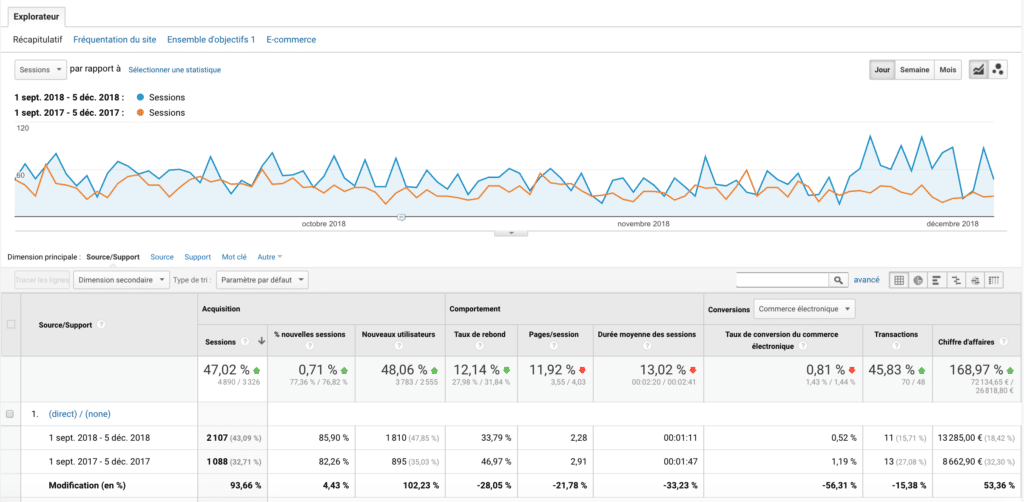The width and height of the screenshot is (1024, 502).
Task: Tick the checkbox for (direct) / (none) row
Action: click(11, 414)
